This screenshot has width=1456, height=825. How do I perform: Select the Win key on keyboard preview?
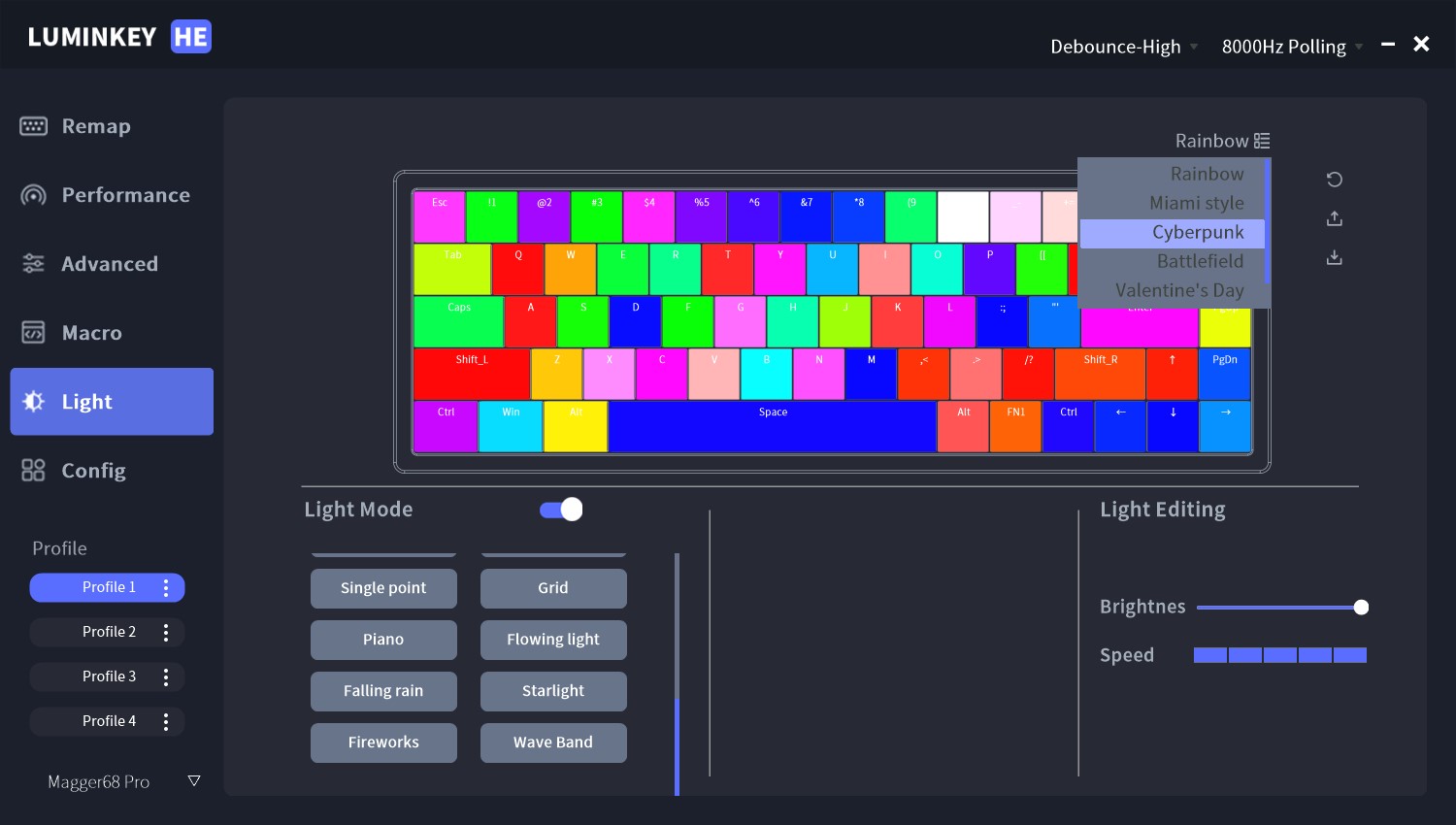pyautogui.click(x=511, y=426)
